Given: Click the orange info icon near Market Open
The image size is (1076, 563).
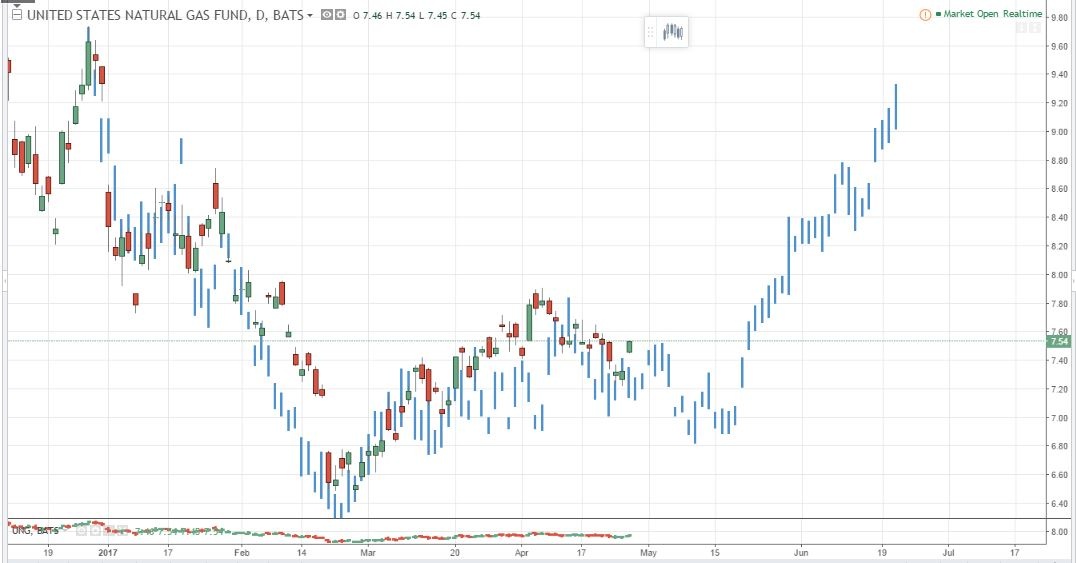Looking at the screenshot, I should [x=925, y=14].
